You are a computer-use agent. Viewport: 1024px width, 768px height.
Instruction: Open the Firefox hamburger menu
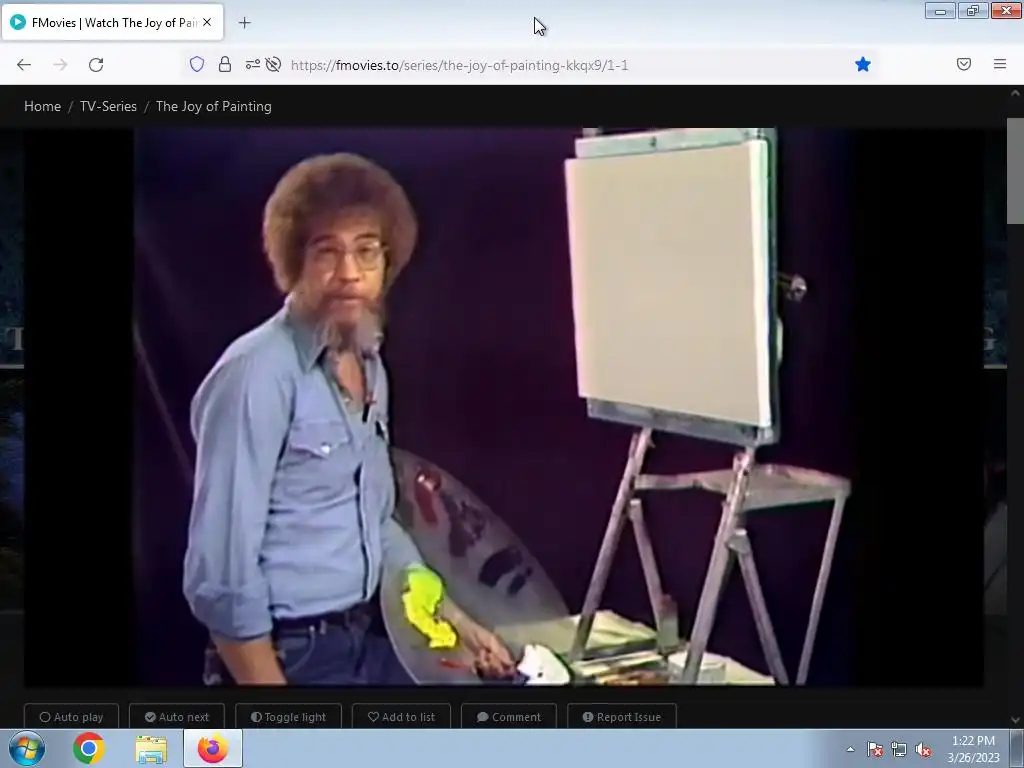point(999,64)
